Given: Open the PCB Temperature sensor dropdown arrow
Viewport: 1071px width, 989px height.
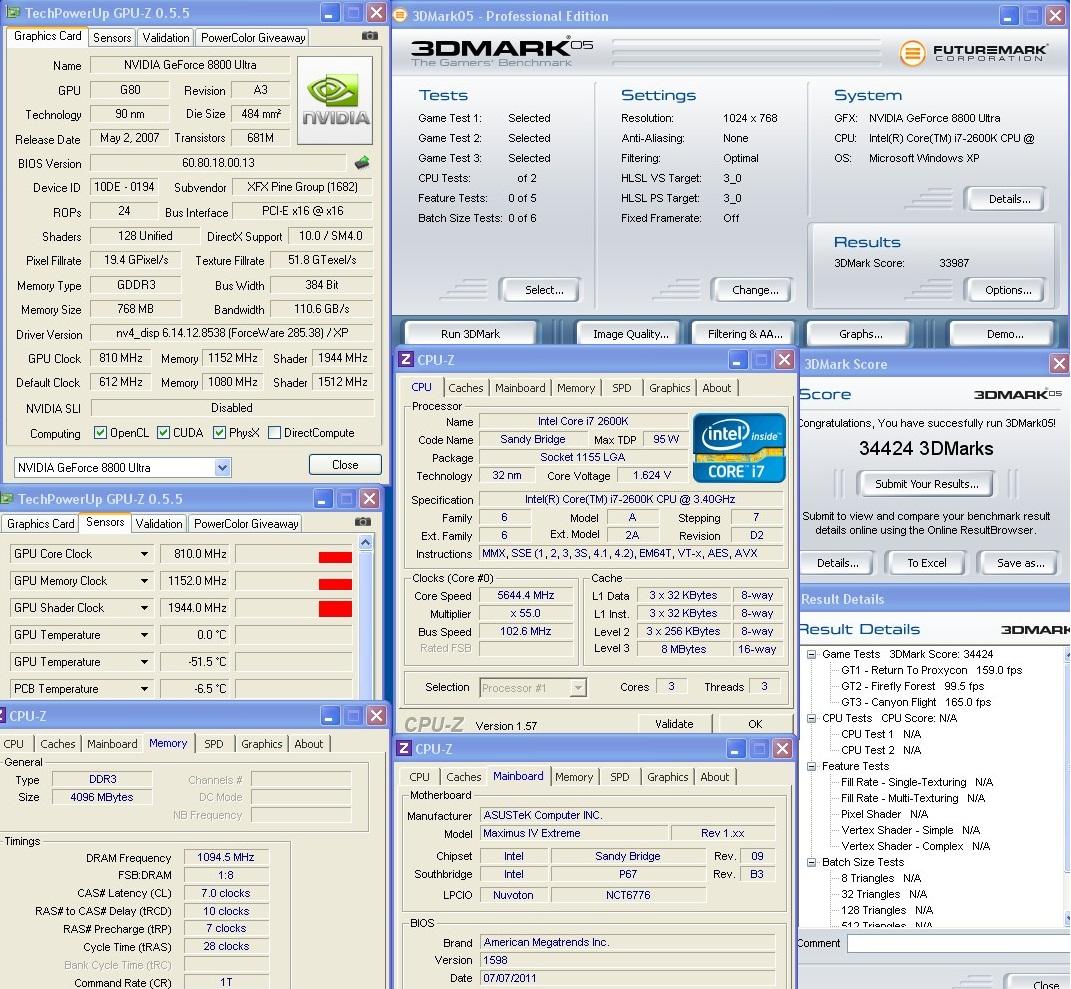Looking at the screenshot, I should (x=144, y=688).
